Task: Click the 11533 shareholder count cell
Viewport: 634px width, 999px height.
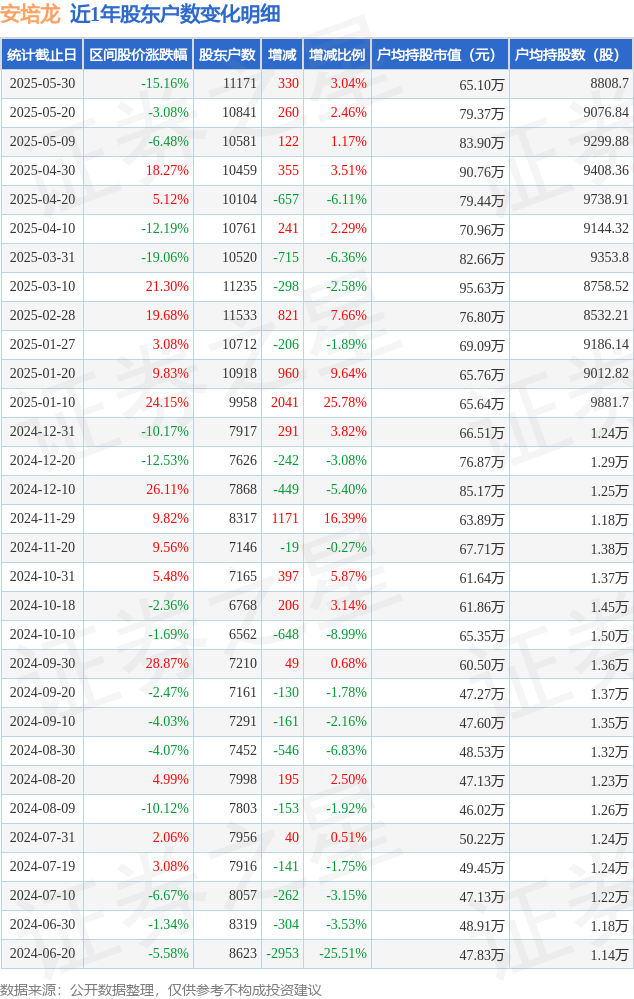Action: click(227, 315)
